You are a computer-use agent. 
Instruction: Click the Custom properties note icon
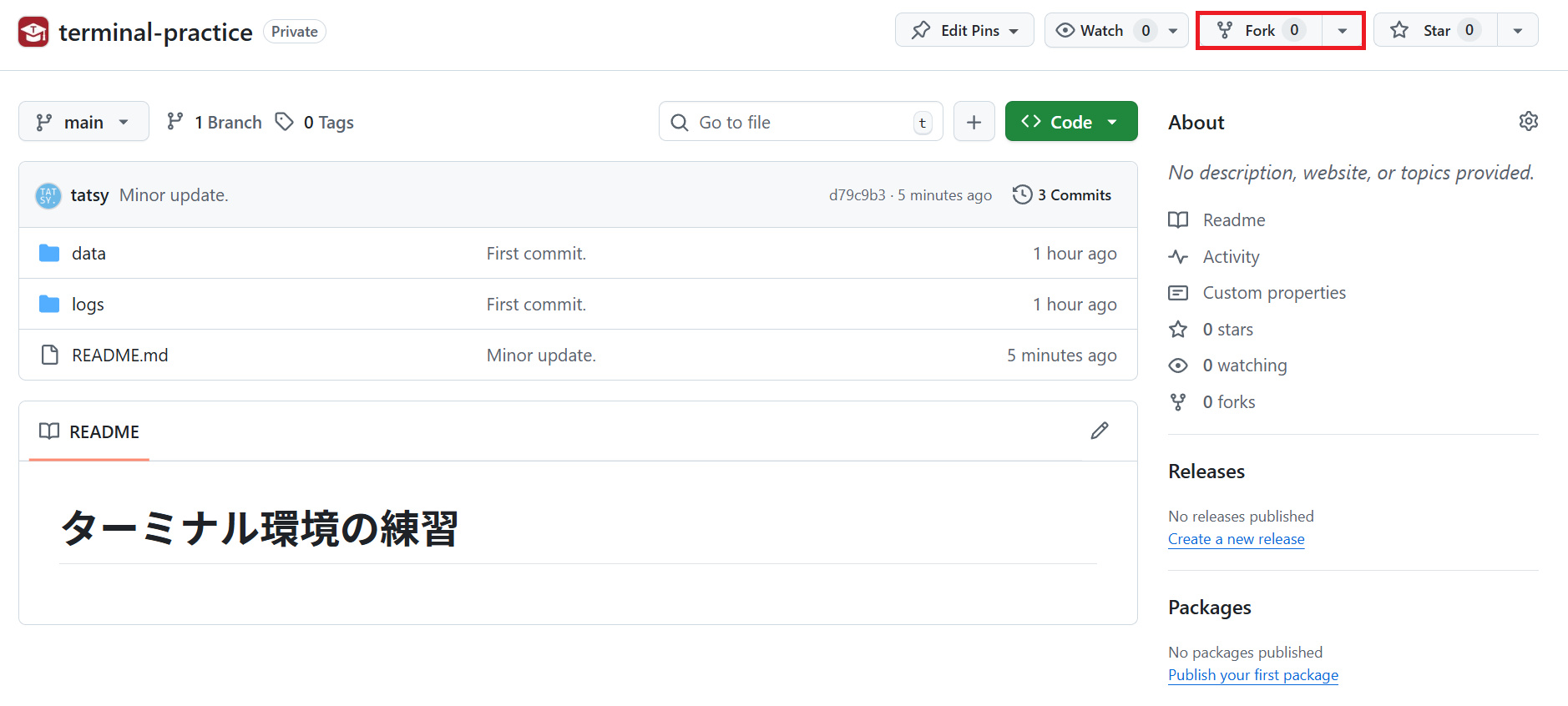[1178, 293]
